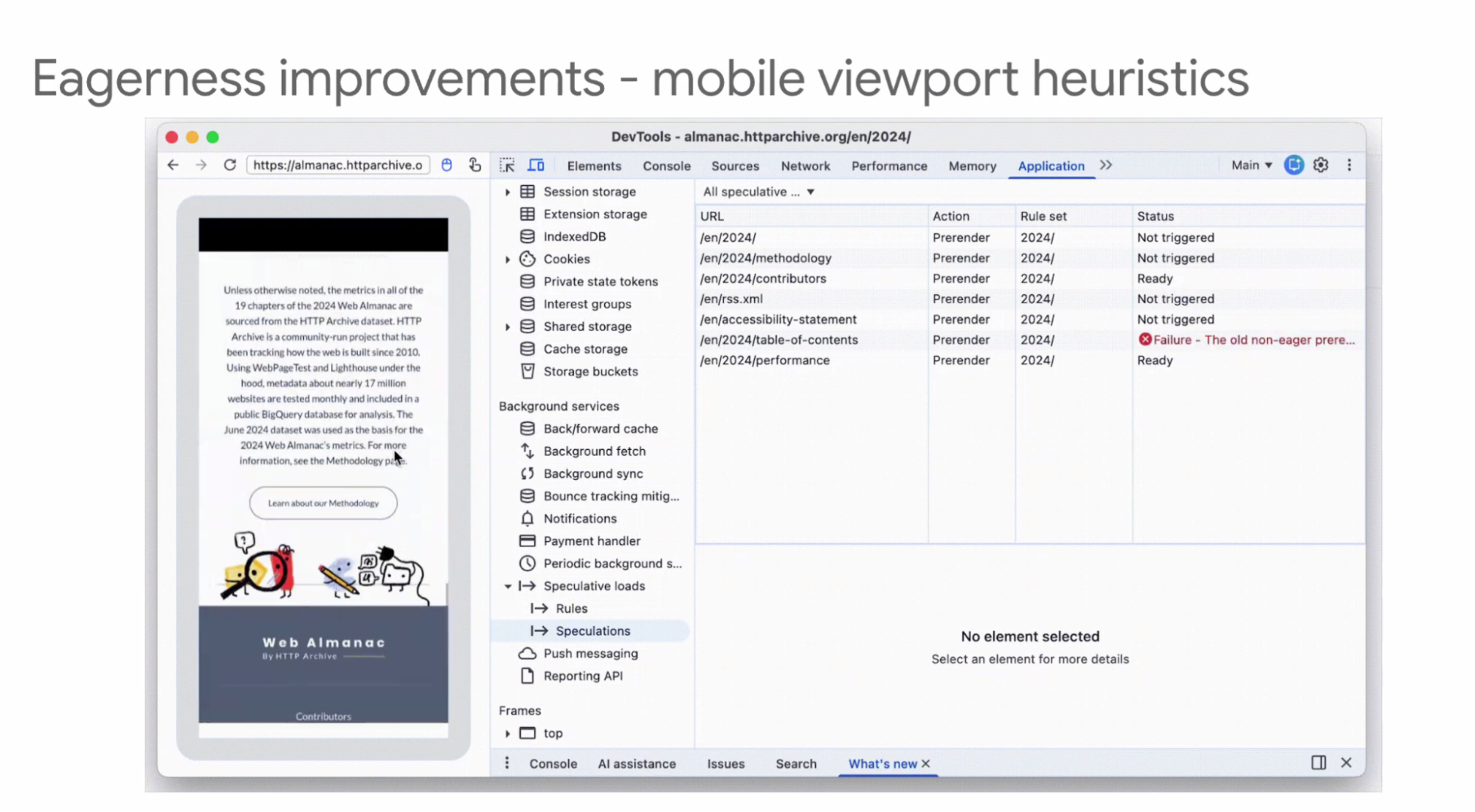Open the drawer three-dot menu
Image resolution: width=1475 pixels, height=812 pixels.
click(507, 763)
